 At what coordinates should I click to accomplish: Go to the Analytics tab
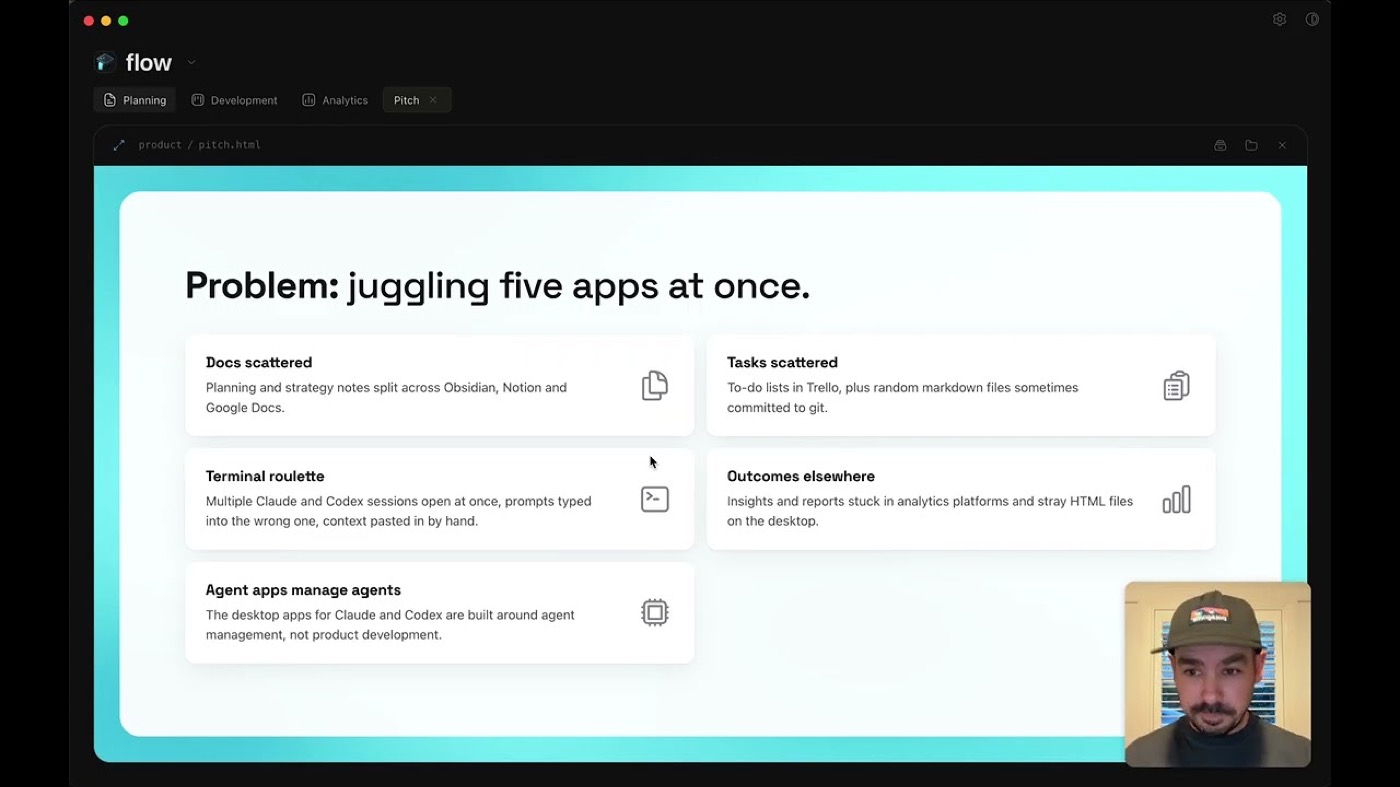click(335, 100)
